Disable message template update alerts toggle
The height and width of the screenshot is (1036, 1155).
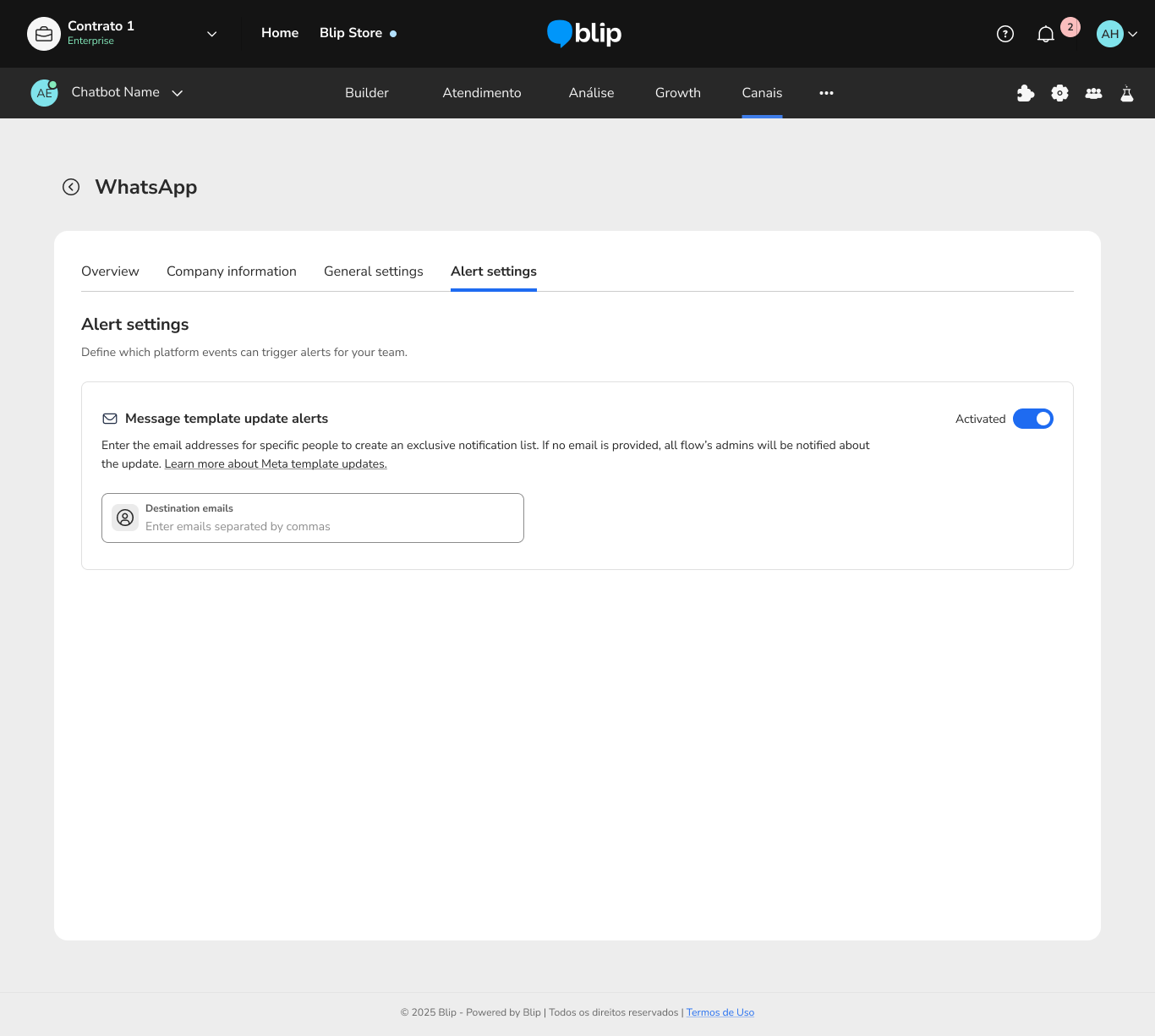click(x=1032, y=419)
